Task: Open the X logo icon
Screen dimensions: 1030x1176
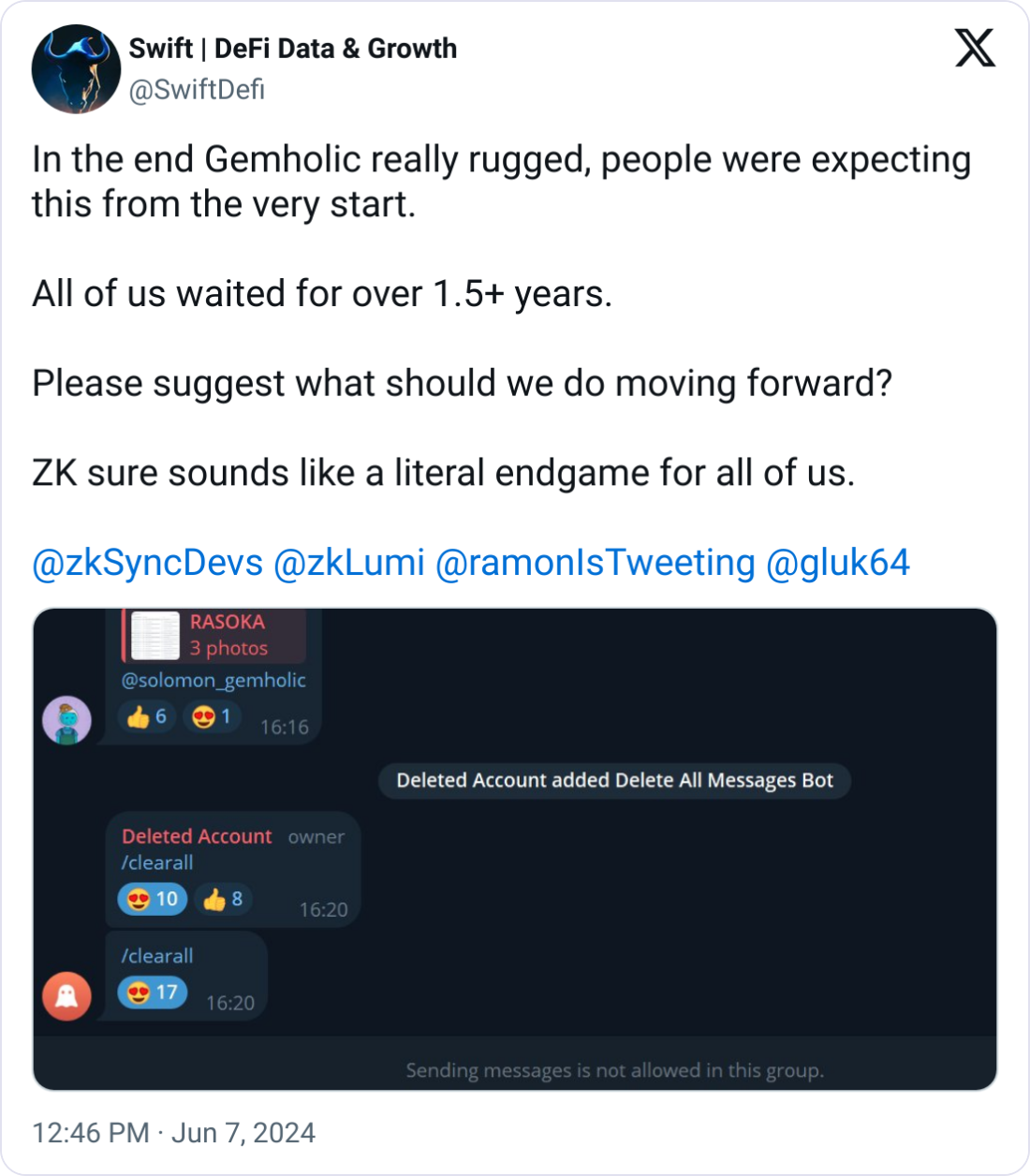Action: click(975, 48)
